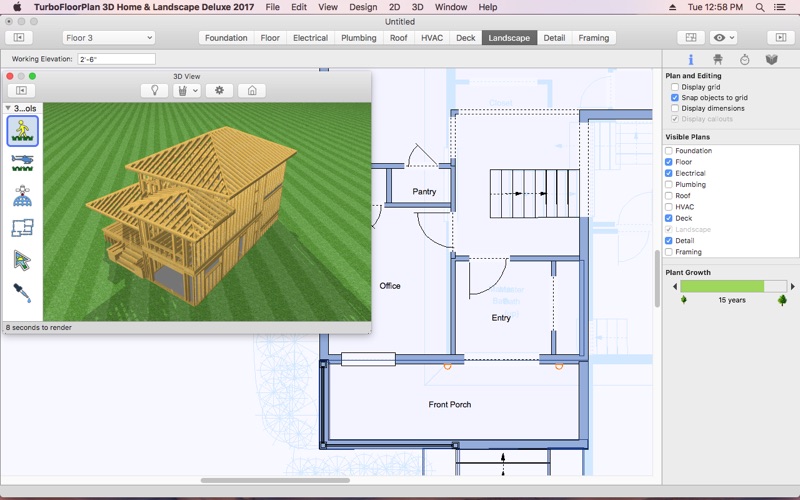Enable the Display grid checkbox
The width and height of the screenshot is (800, 500).
(675, 87)
